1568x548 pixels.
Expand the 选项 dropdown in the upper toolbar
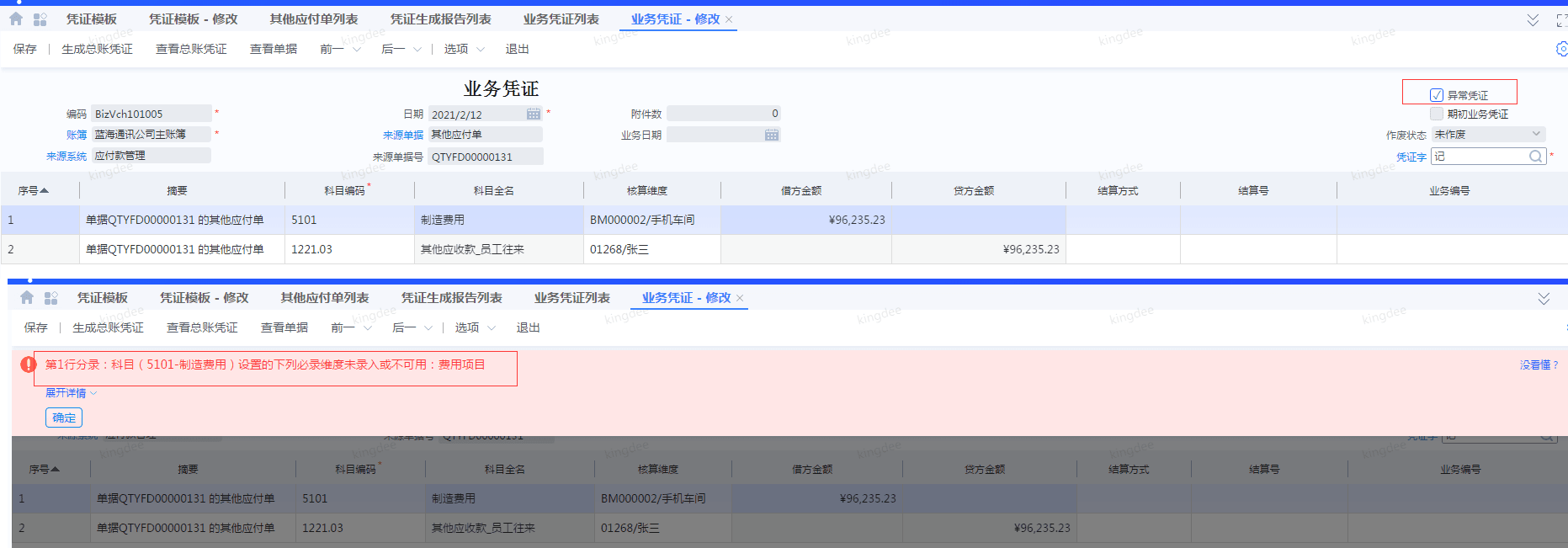[x=464, y=50]
